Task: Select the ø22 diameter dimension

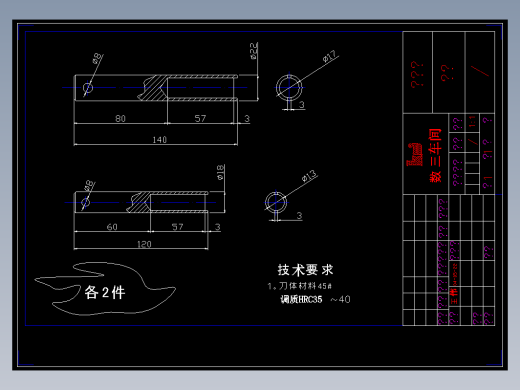Action: point(254,51)
